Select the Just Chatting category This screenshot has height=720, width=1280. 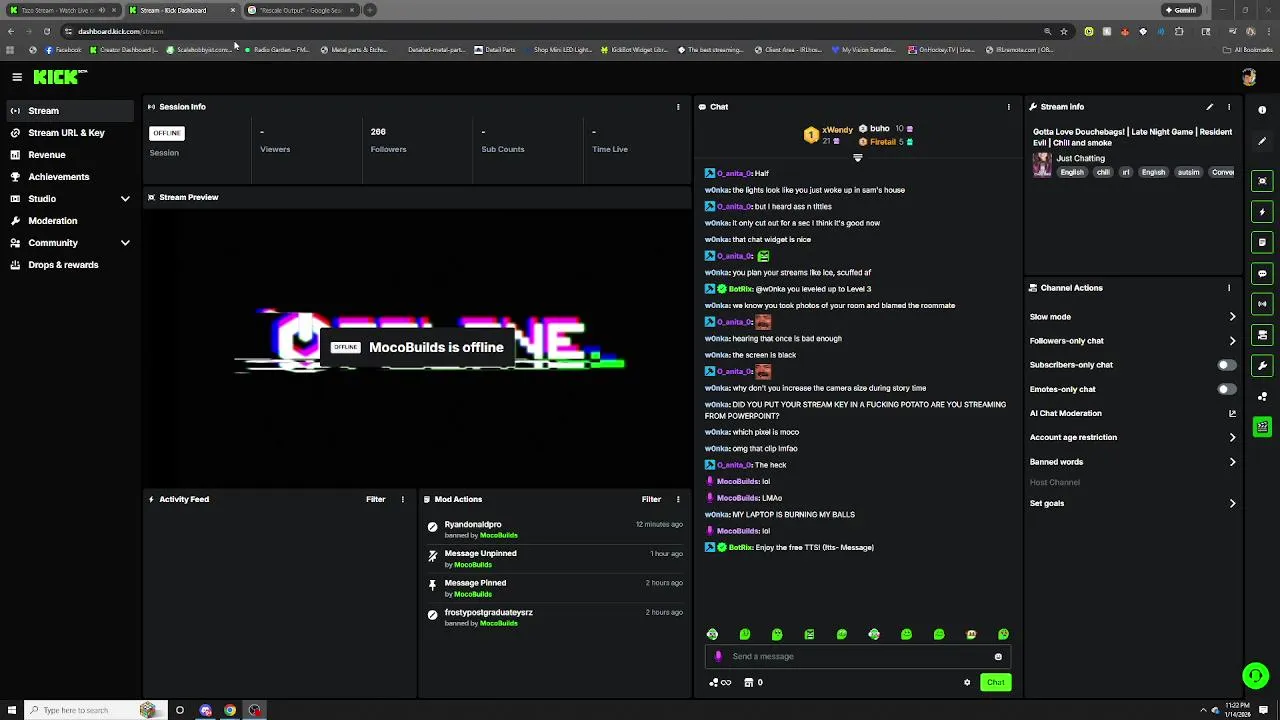[x=1080, y=158]
